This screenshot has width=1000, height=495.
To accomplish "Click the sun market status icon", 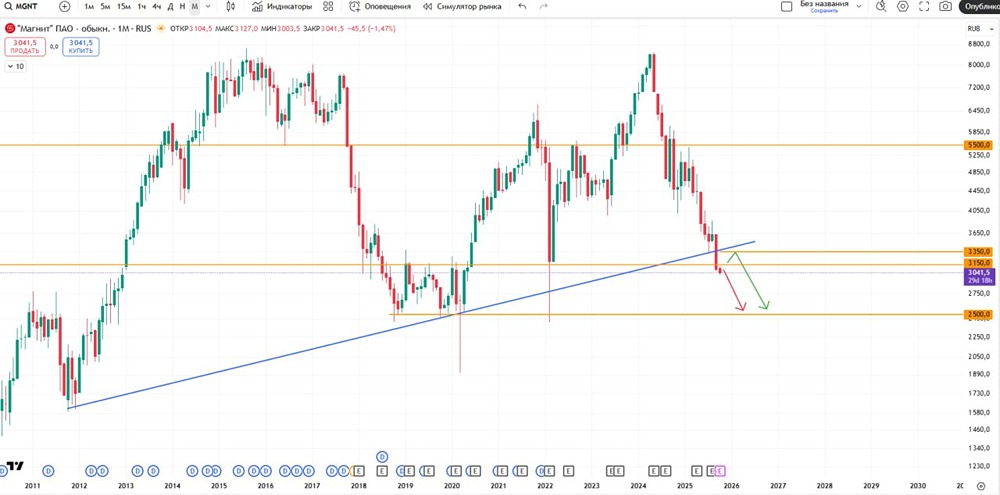I will [x=160, y=29].
